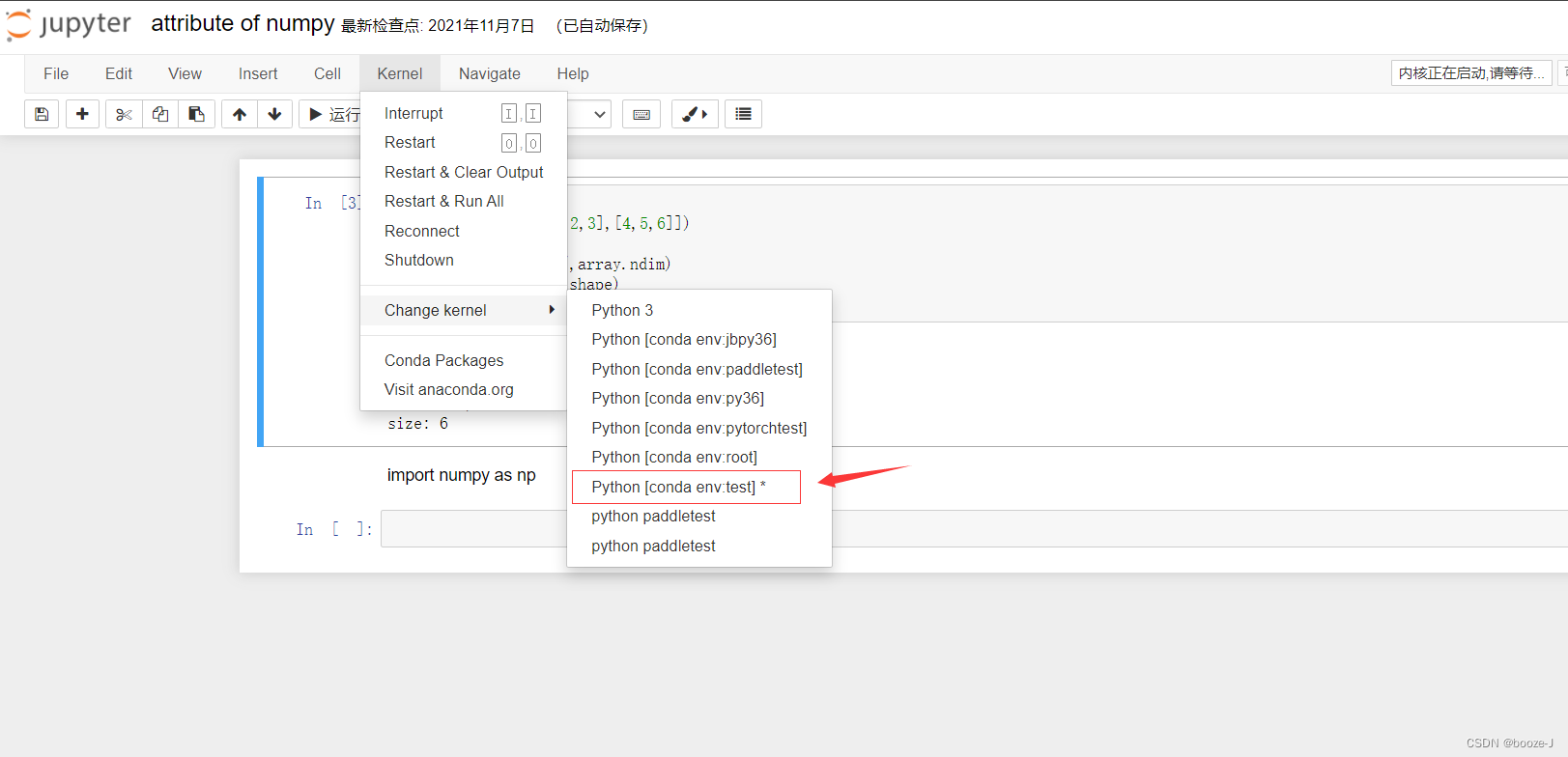Select Python [conda env:paddletest] kernel

[698, 369]
